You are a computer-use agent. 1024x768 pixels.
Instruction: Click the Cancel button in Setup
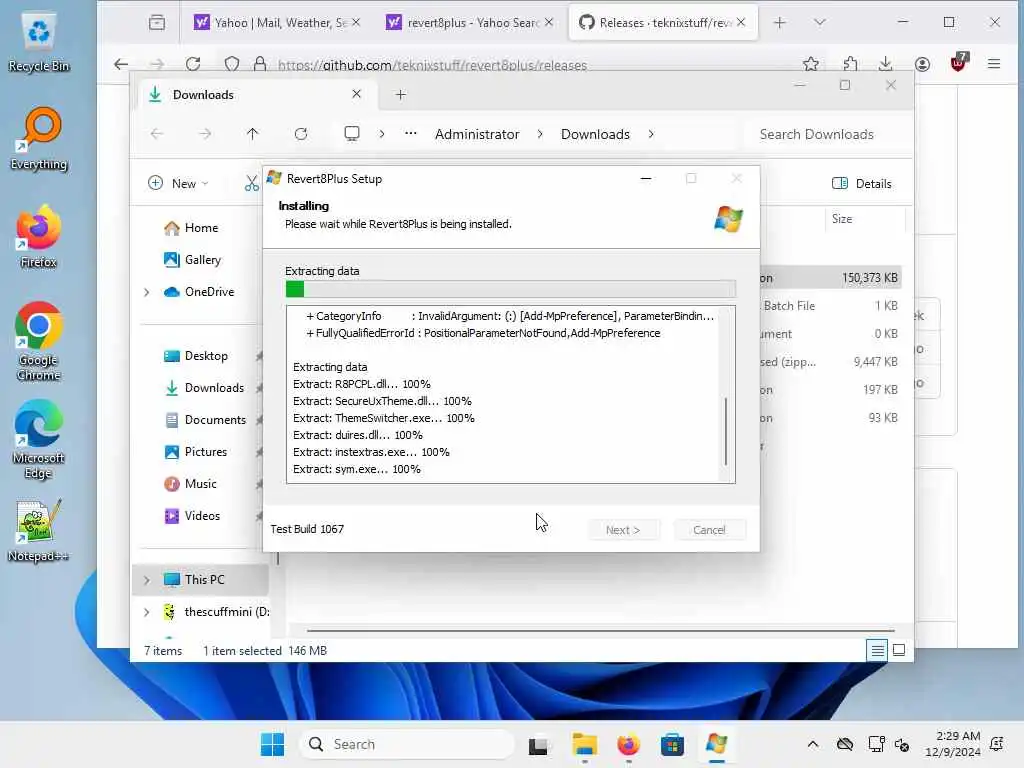pos(709,530)
